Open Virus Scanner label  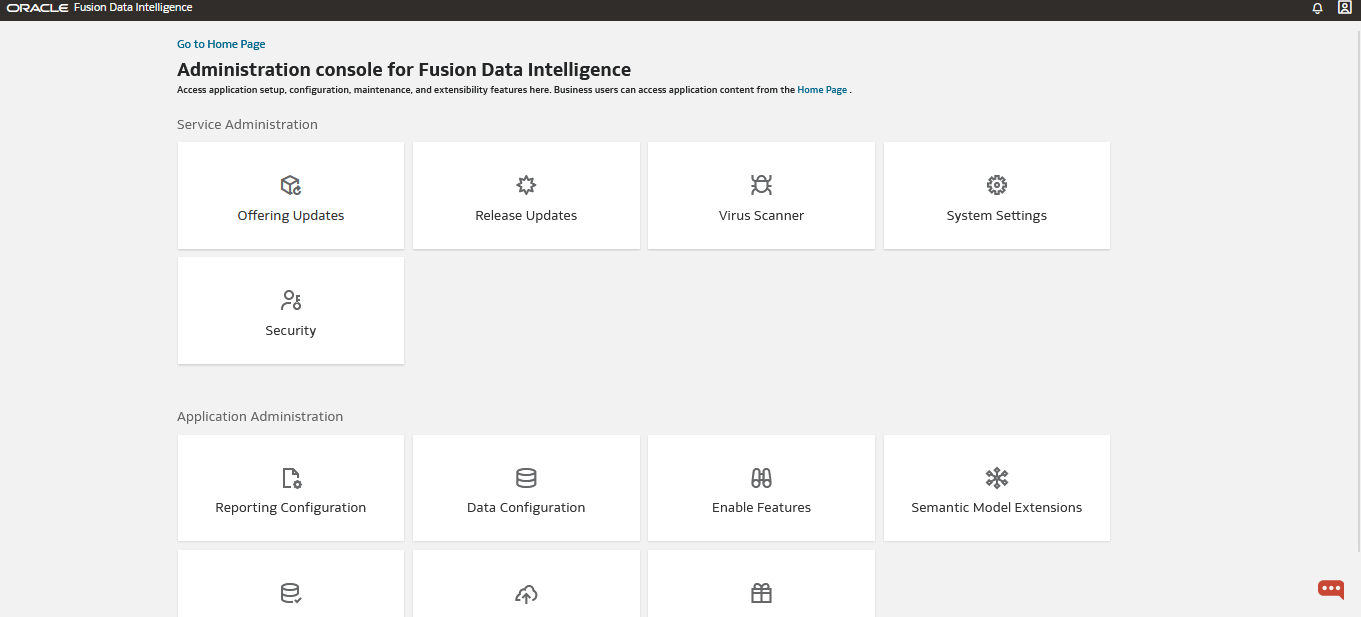click(x=761, y=215)
